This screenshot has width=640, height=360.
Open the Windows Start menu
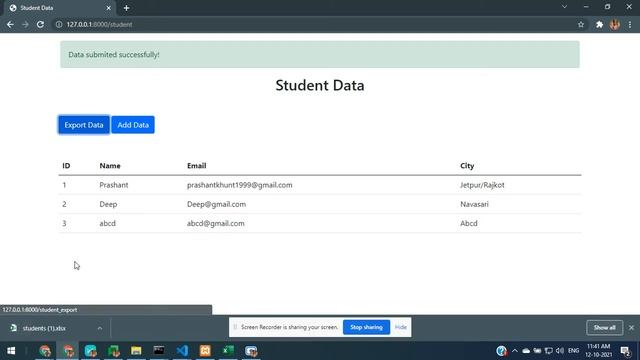11,351
